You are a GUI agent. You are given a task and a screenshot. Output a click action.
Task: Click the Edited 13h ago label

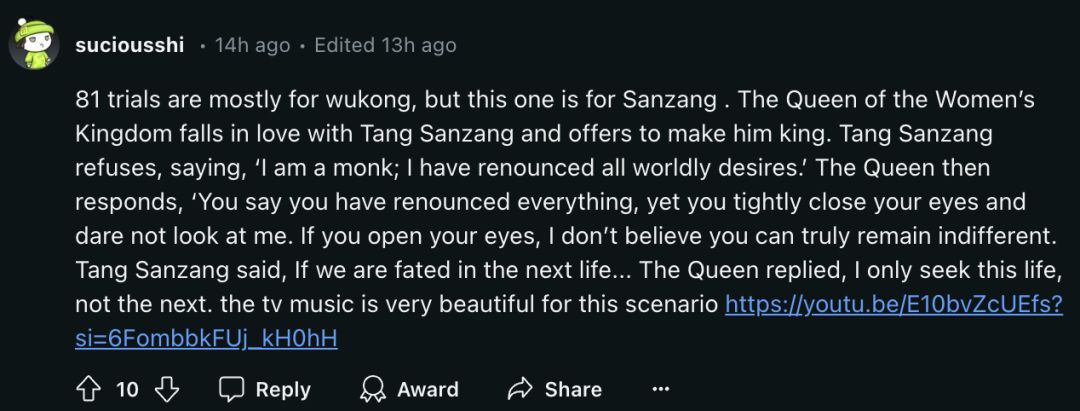point(385,45)
